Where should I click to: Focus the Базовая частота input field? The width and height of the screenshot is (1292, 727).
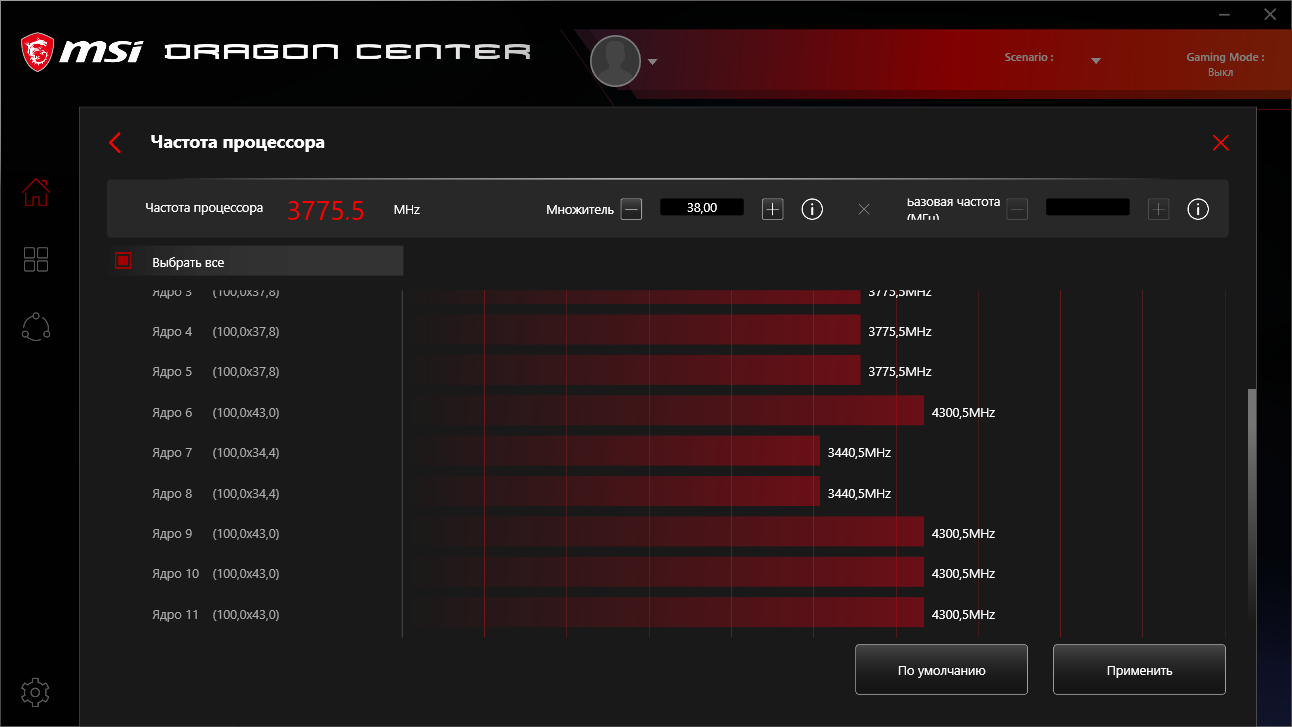[1088, 207]
